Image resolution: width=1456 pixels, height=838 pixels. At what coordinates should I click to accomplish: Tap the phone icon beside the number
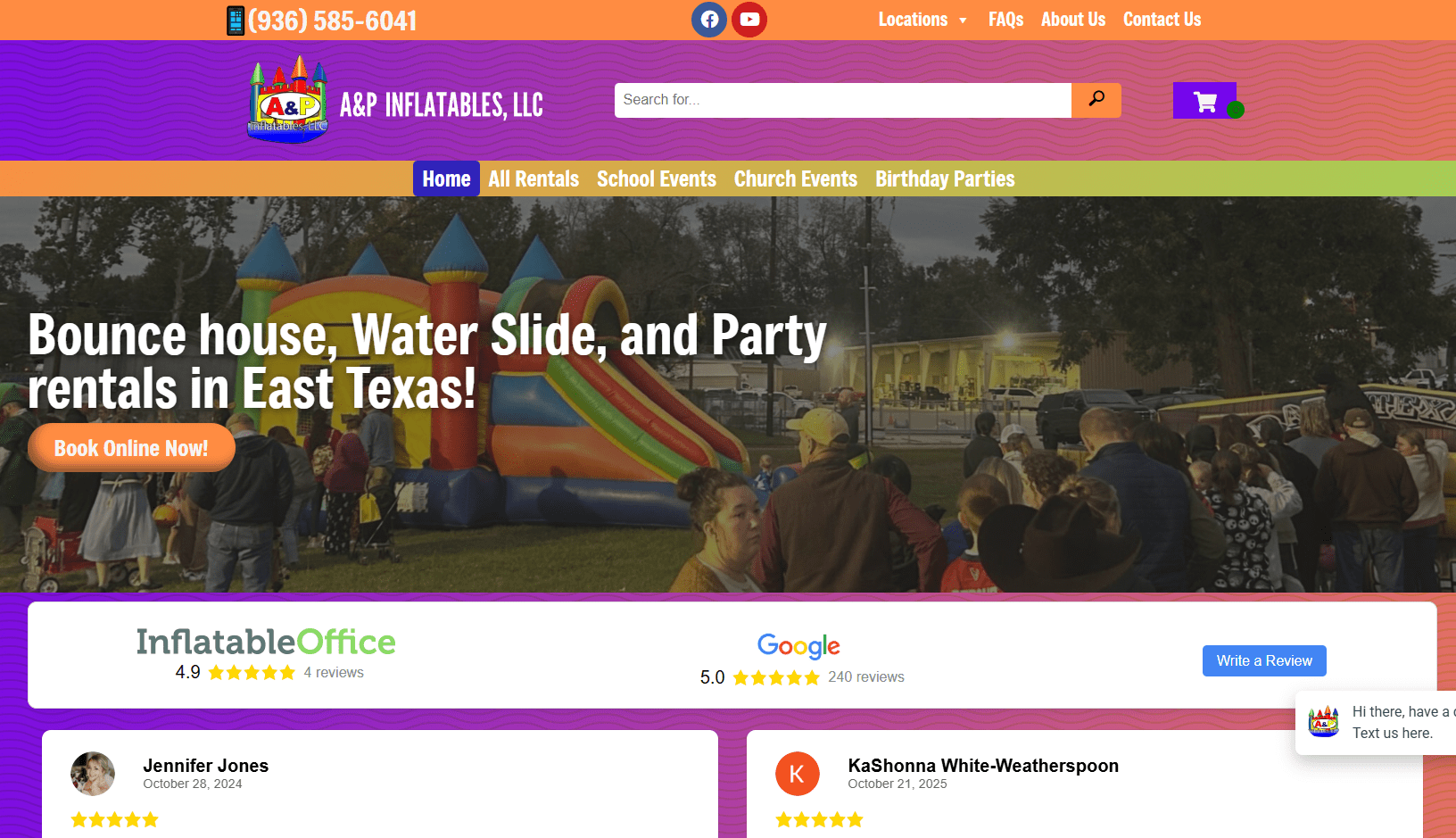[x=236, y=21]
